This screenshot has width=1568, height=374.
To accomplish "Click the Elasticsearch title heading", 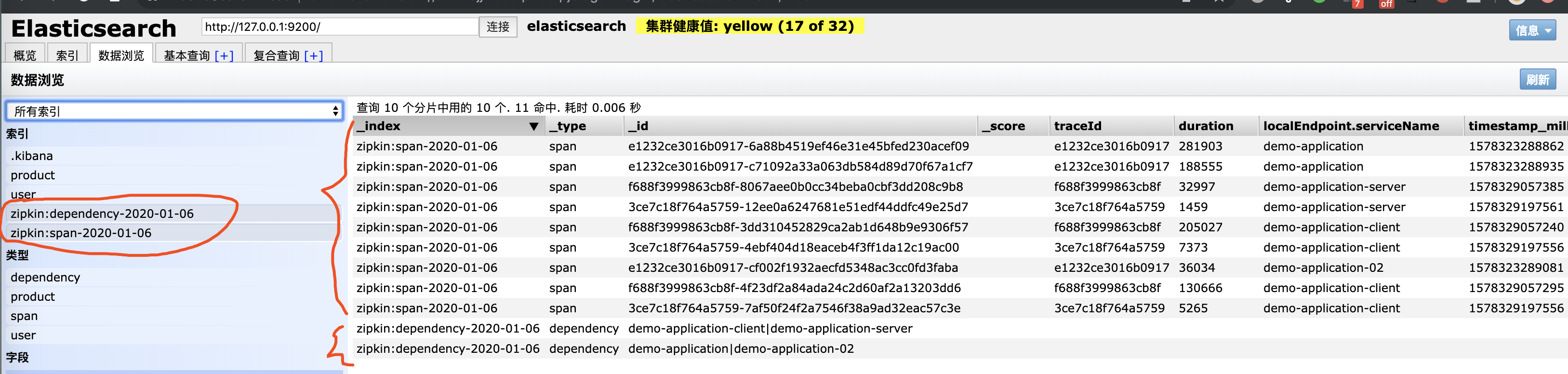I will pos(94,28).
